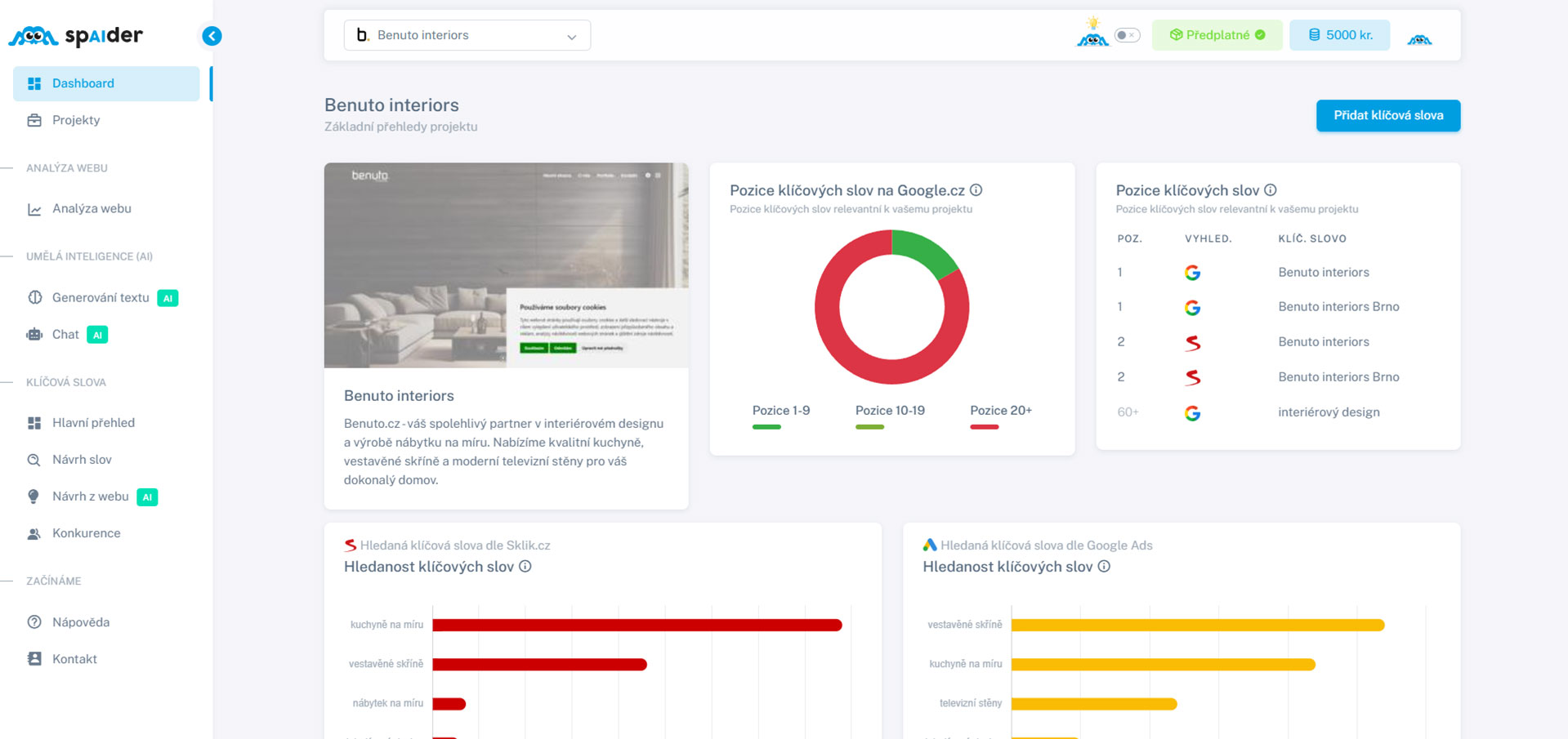
Task: Click the Sklik logo icon above chart
Action: [x=350, y=545]
